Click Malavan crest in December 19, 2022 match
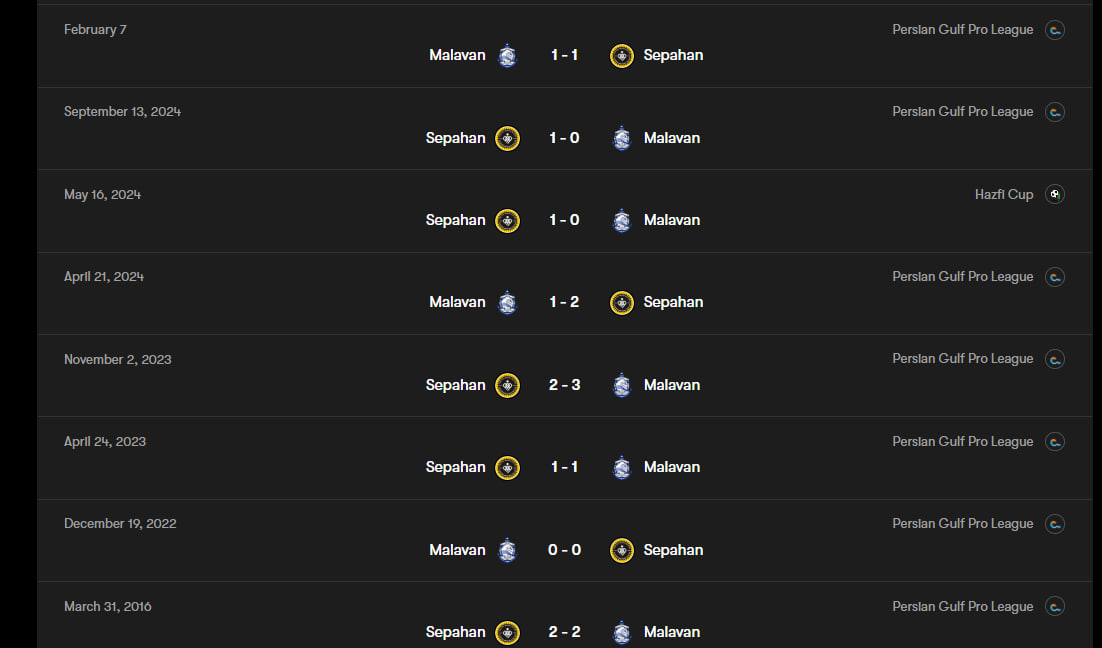 (x=507, y=550)
